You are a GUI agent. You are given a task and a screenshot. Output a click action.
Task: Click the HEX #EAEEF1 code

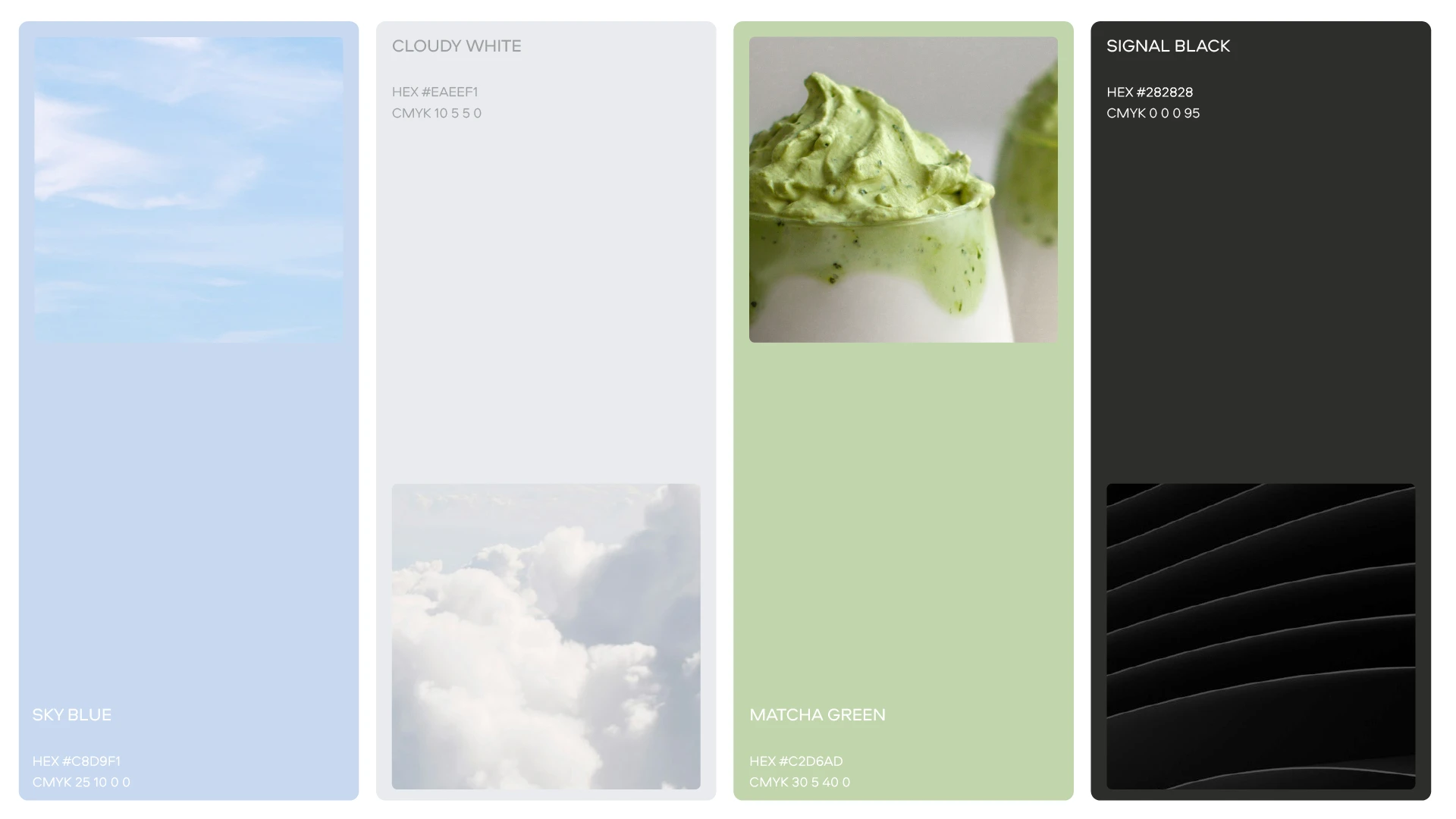click(x=435, y=92)
